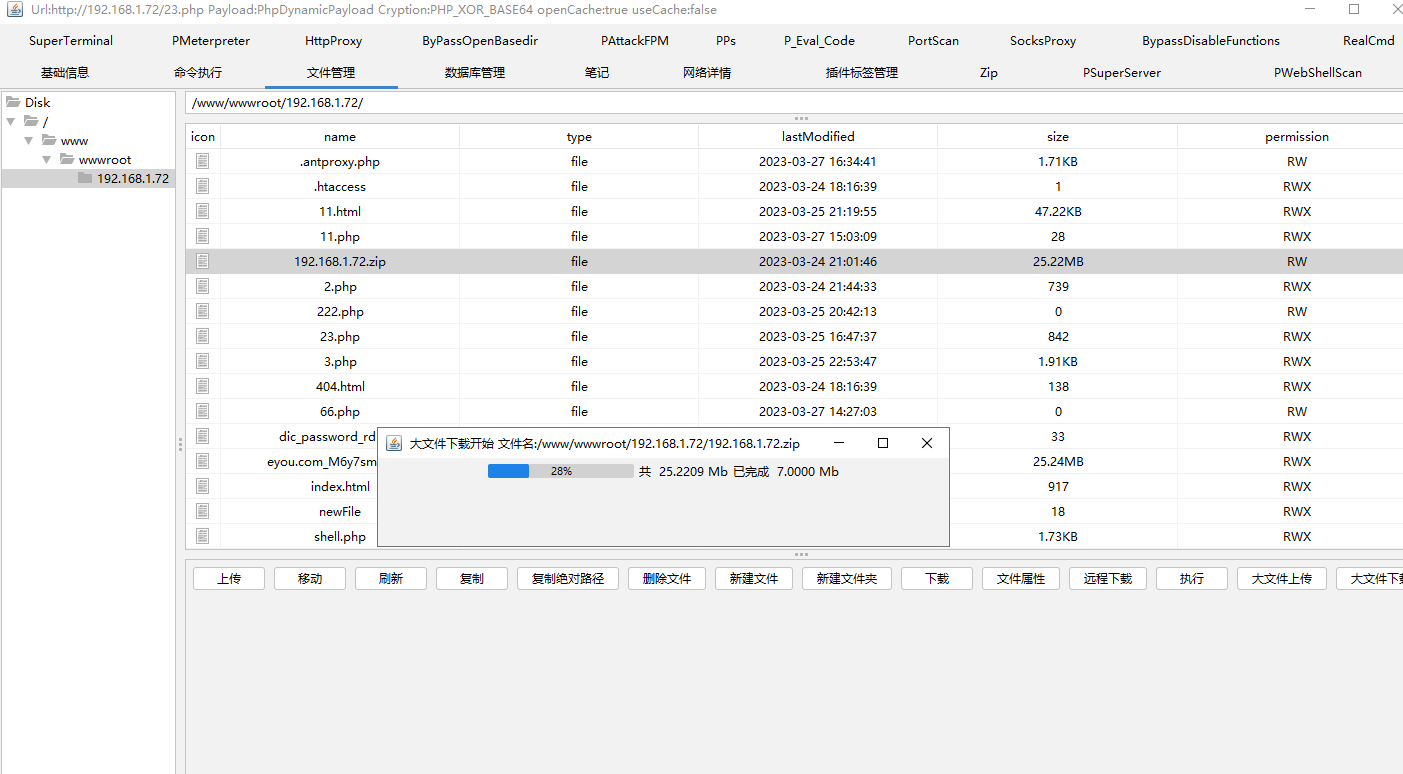The width and height of the screenshot is (1403, 774).
Task: Sort by the permission column header
Action: click(x=1297, y=137)
